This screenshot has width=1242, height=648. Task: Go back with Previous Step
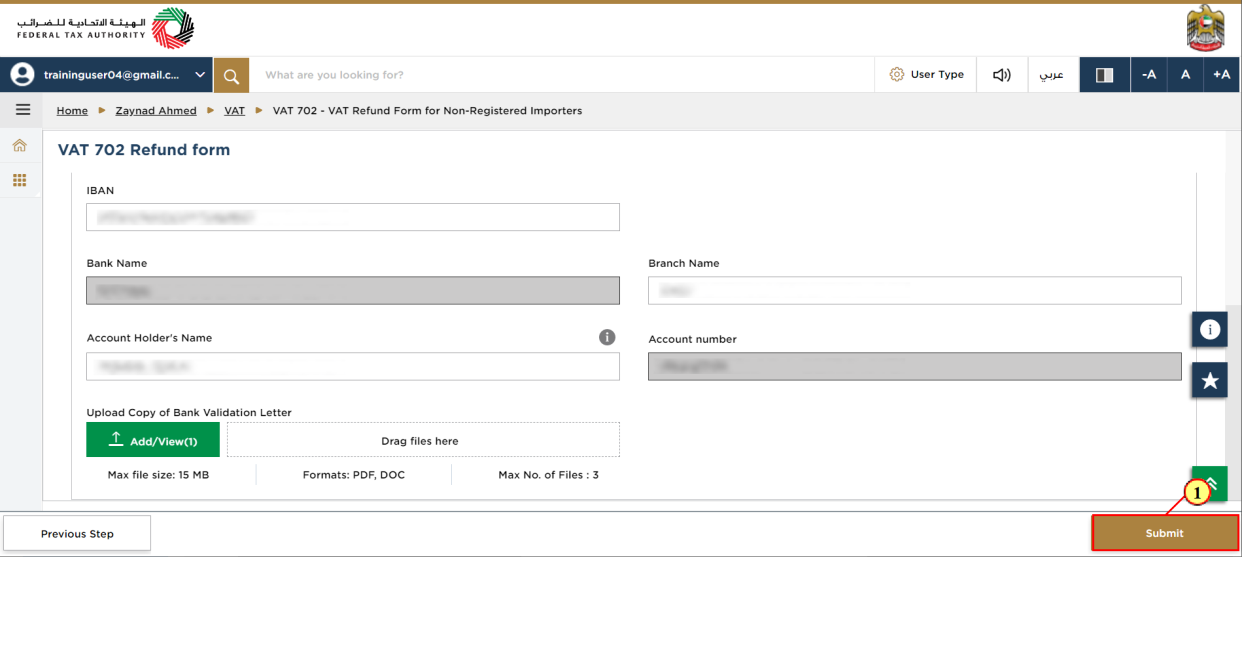[77, 534]
